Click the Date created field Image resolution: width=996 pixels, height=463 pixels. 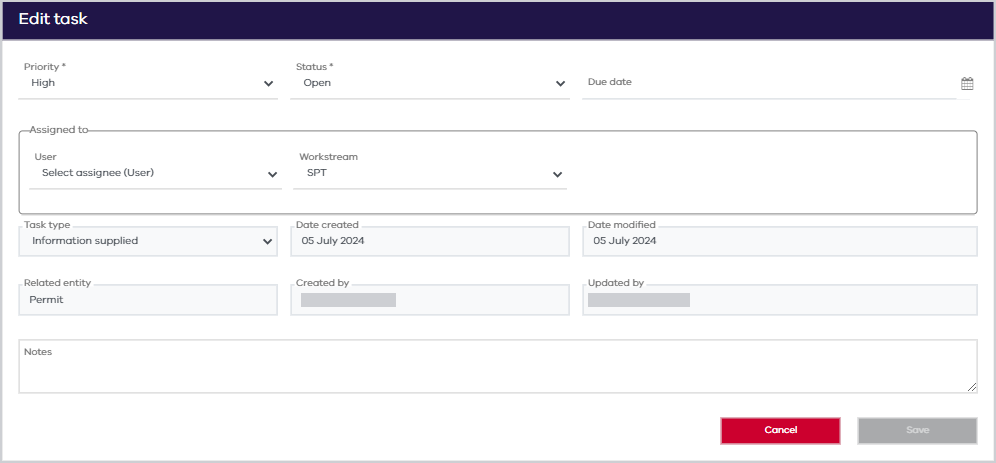430,241
